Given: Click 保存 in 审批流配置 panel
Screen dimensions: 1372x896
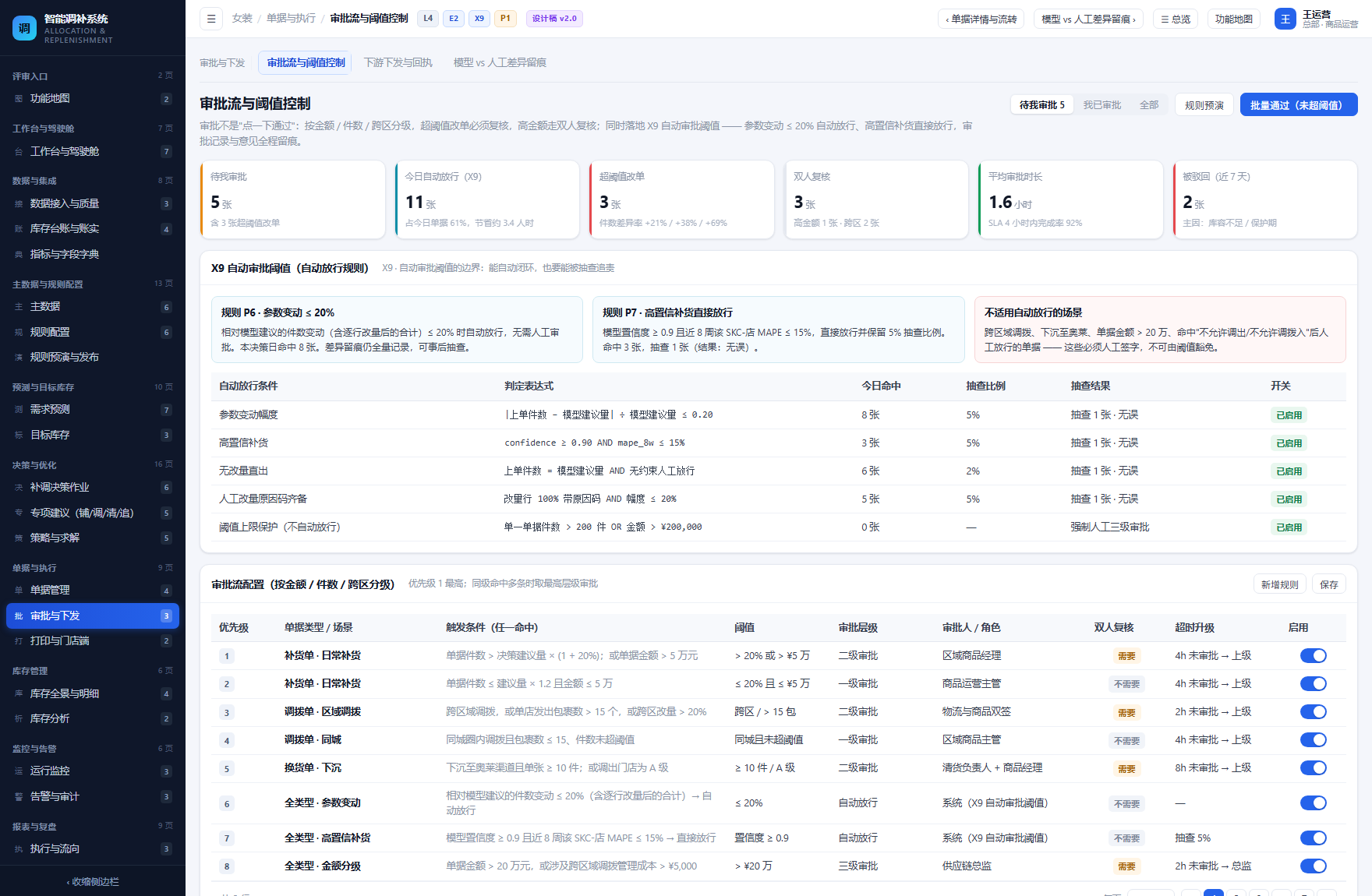Looking at the screenshot, I should (1329, 584).
